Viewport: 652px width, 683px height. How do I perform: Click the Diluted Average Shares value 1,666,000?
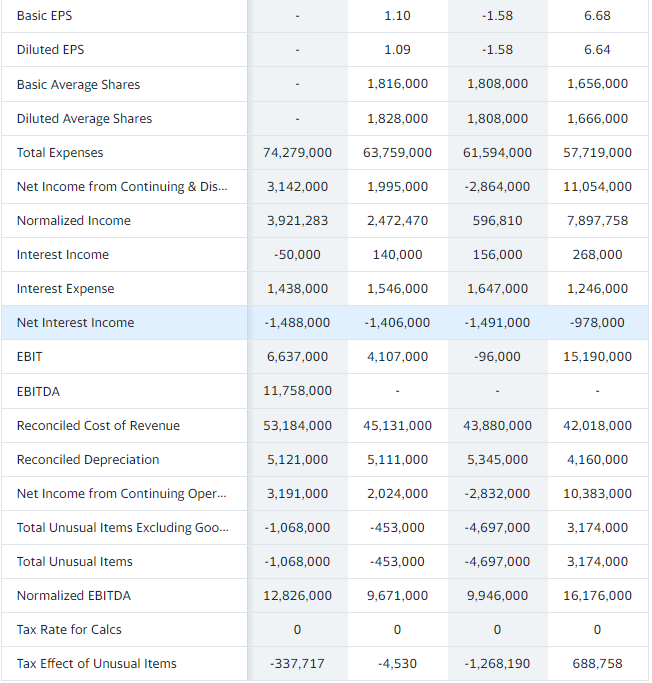tap(597, 118)
